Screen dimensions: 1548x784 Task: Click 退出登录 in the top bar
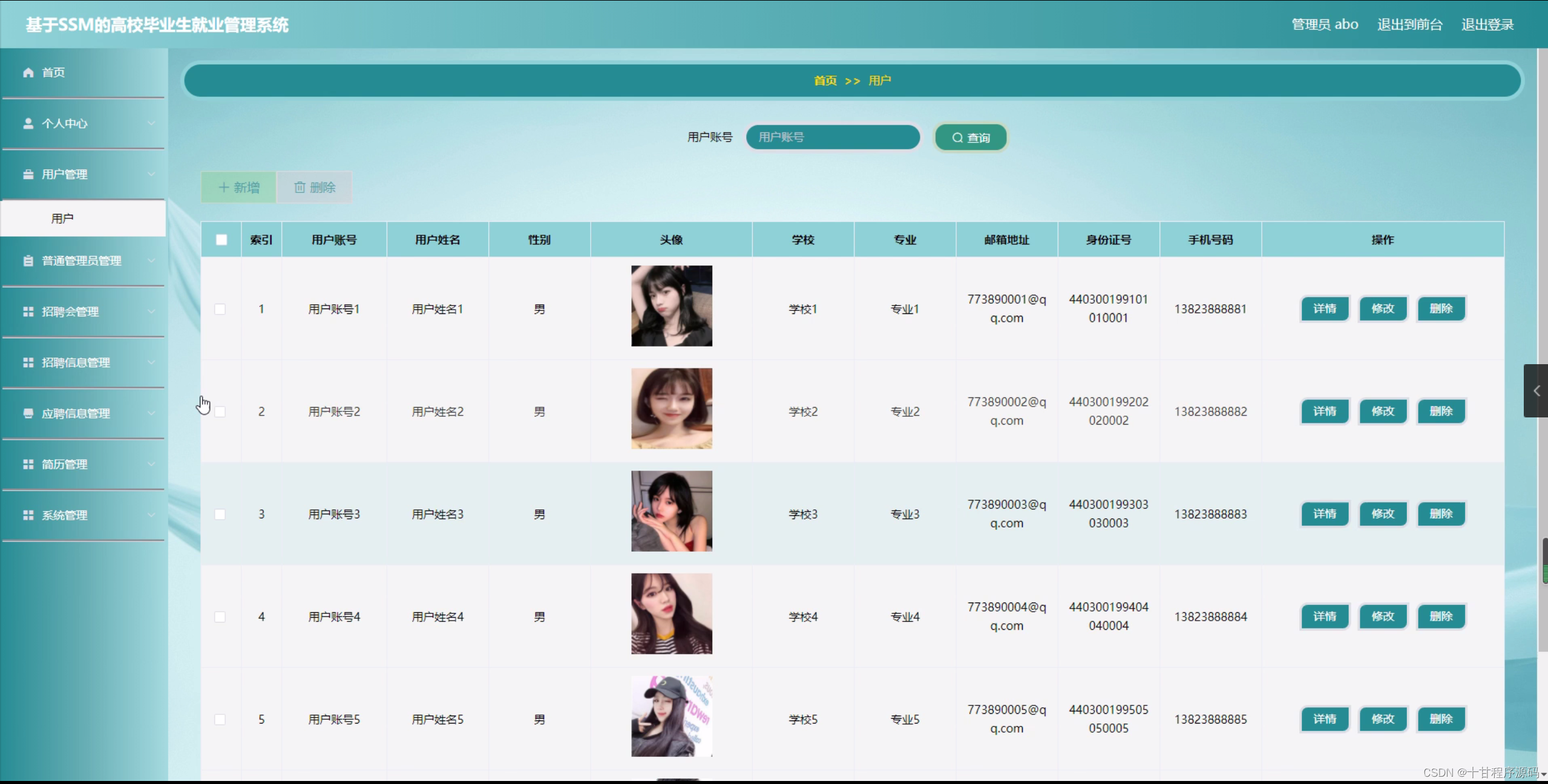(1487, 25)
